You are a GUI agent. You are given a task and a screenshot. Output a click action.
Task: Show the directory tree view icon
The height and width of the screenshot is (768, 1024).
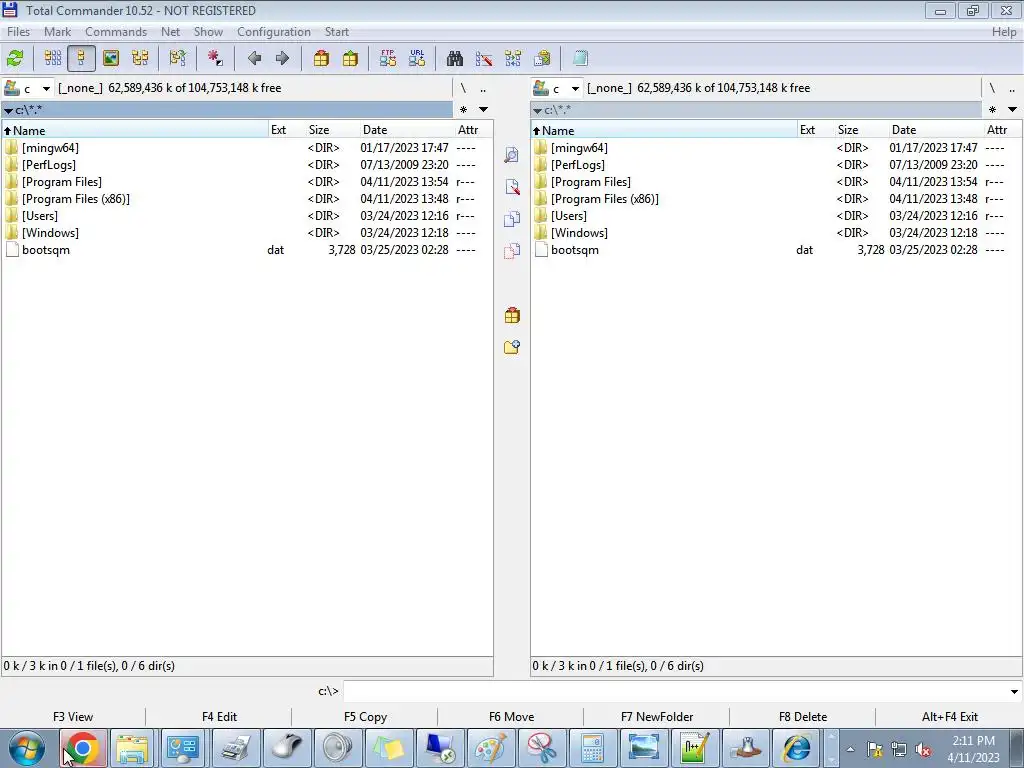coord(140,58)
